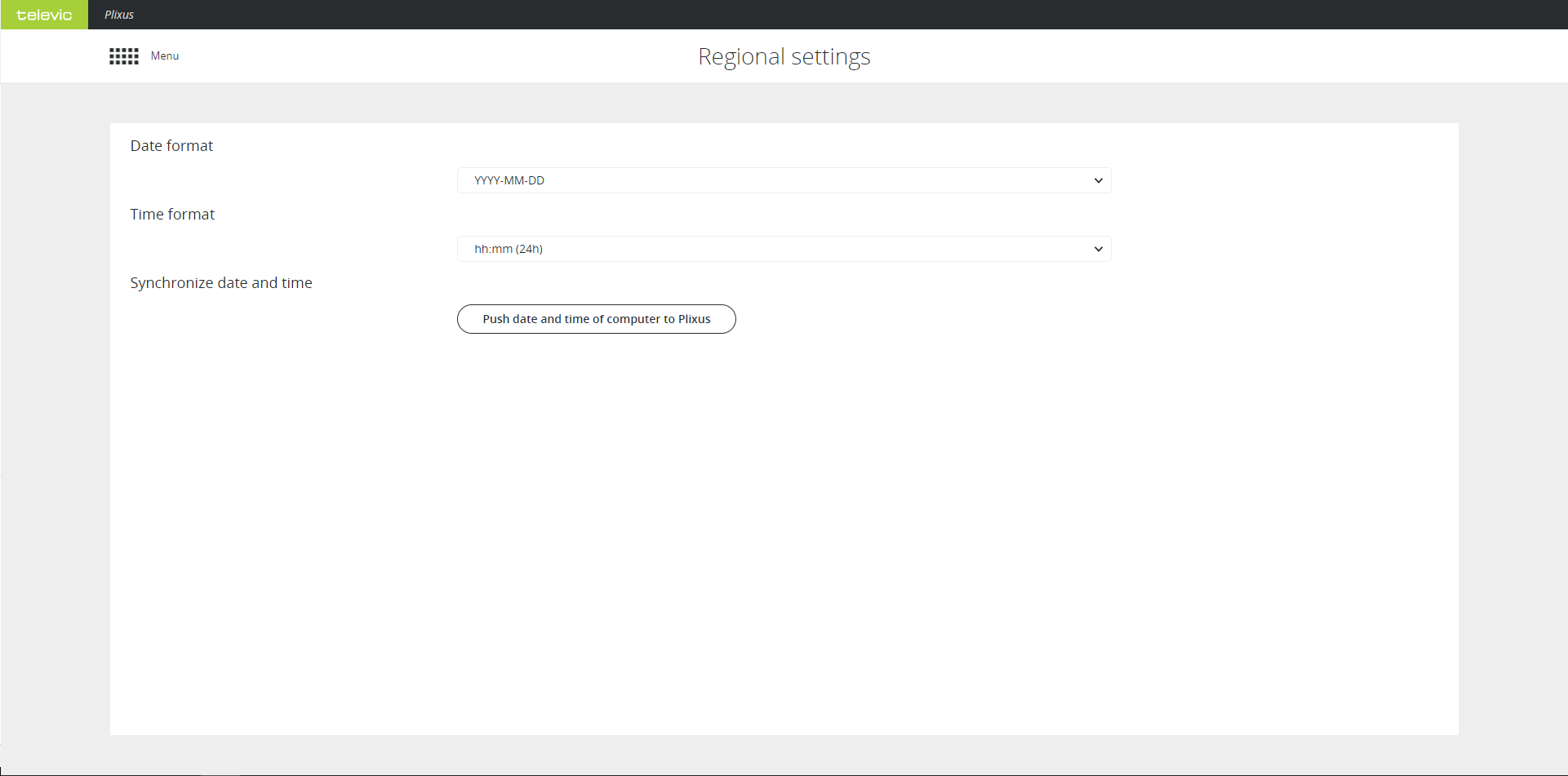Click the Date format section label
The width and height of the screenshot is (1568, 776).
coord(171,146)
